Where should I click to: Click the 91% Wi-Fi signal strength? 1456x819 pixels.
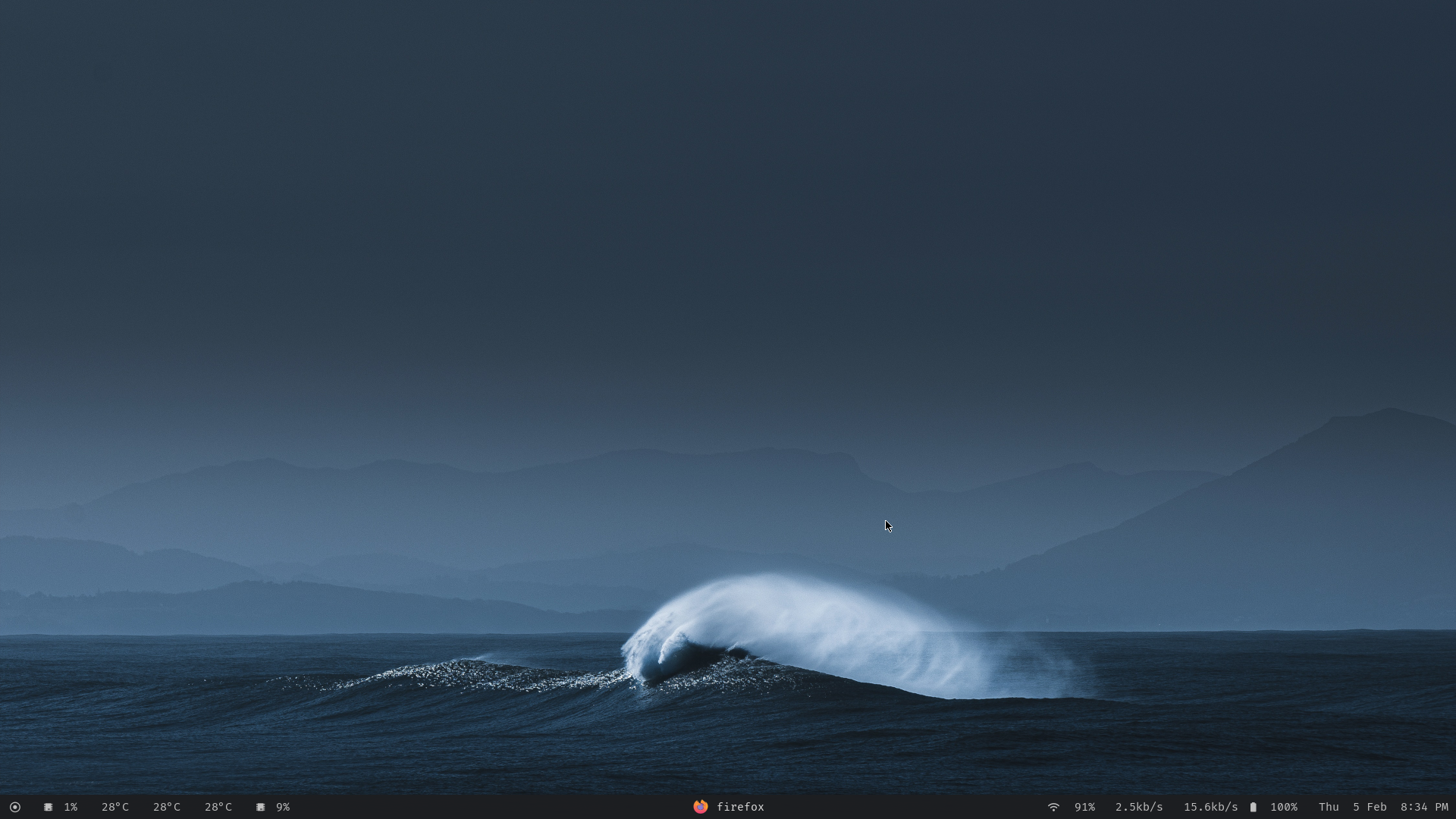coord(1084,807)
